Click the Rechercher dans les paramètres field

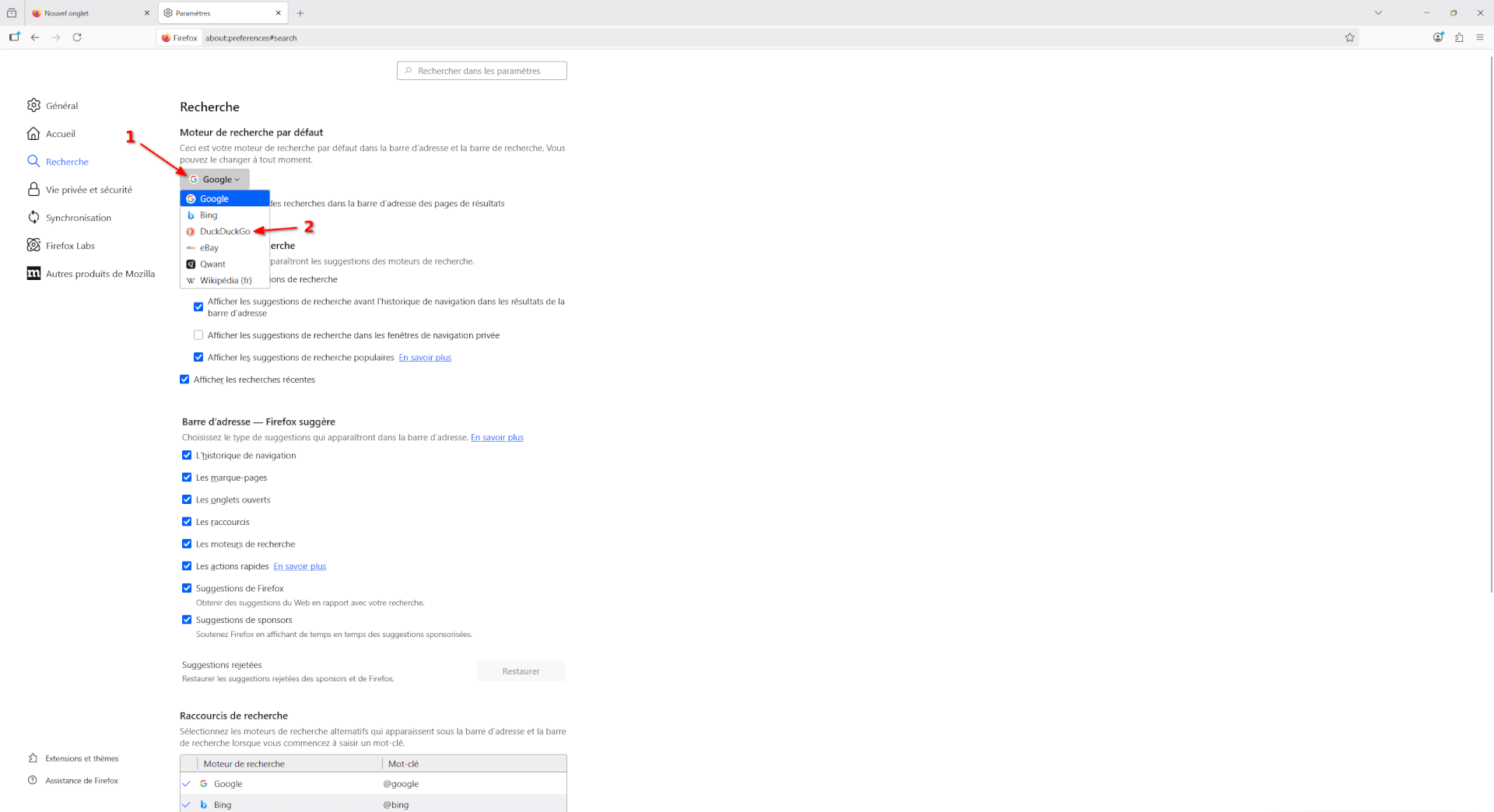[482, 71]
